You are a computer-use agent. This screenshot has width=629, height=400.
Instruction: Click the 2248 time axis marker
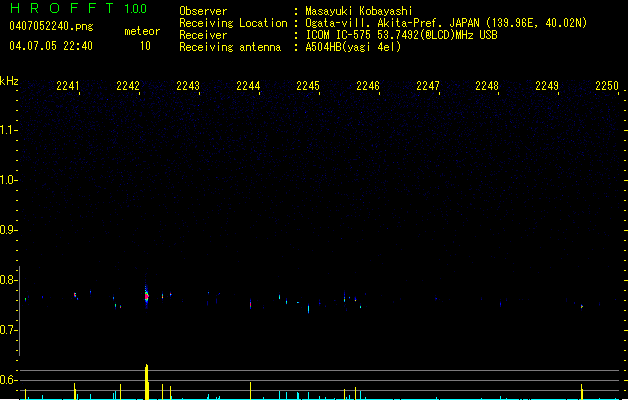487,86
